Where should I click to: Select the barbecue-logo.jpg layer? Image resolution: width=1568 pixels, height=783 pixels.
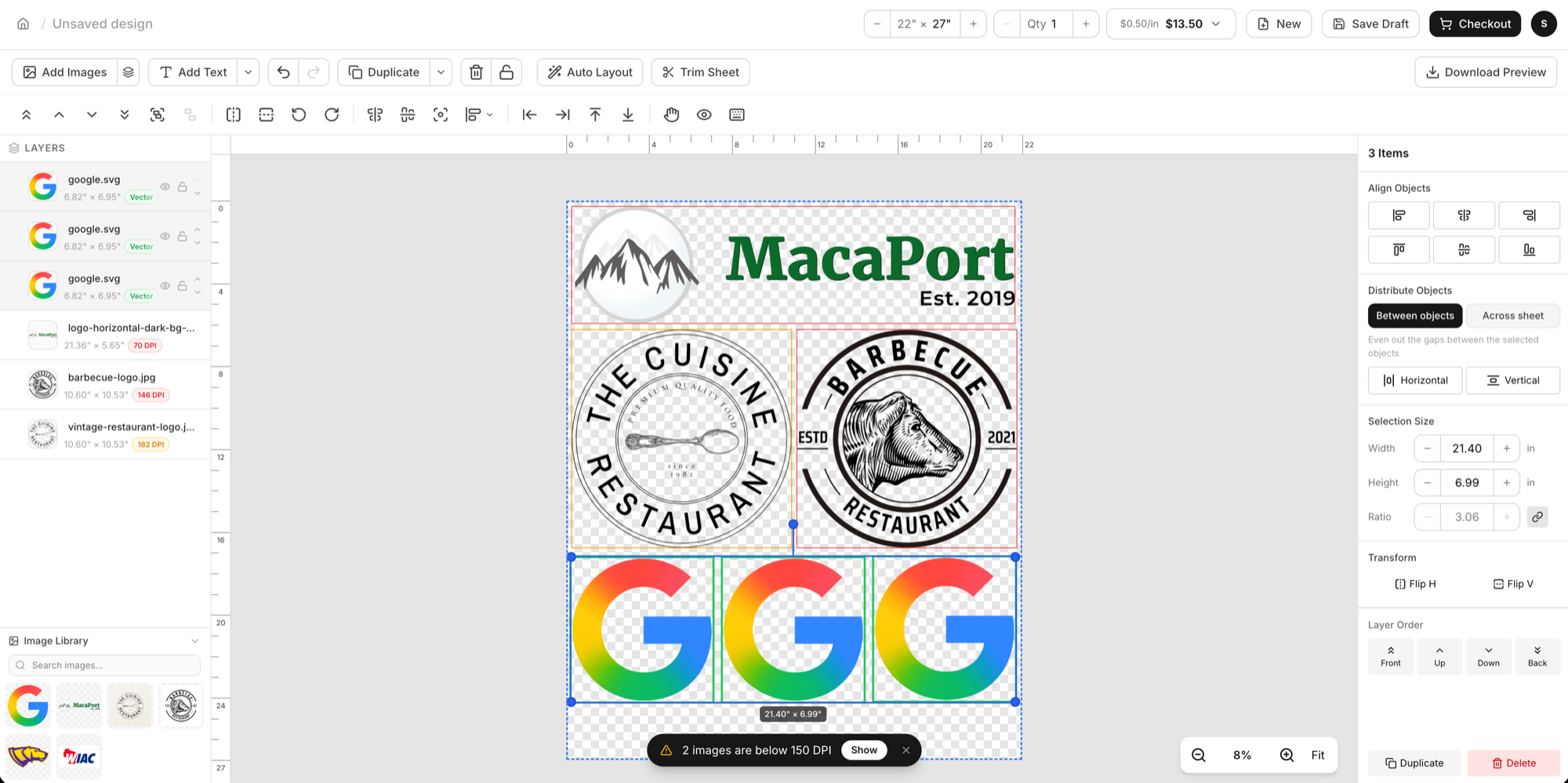[106, 385]
